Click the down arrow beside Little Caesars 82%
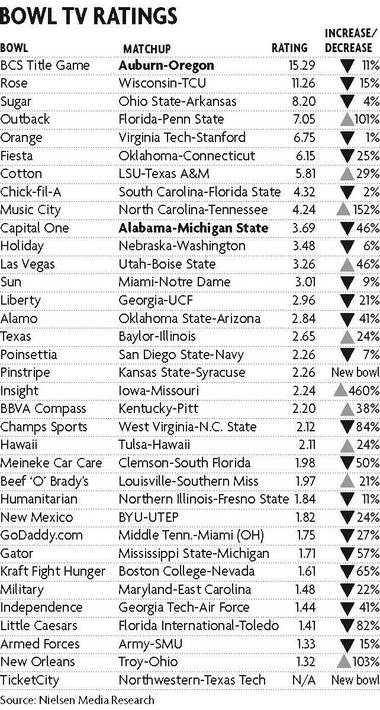 (347, 626)
